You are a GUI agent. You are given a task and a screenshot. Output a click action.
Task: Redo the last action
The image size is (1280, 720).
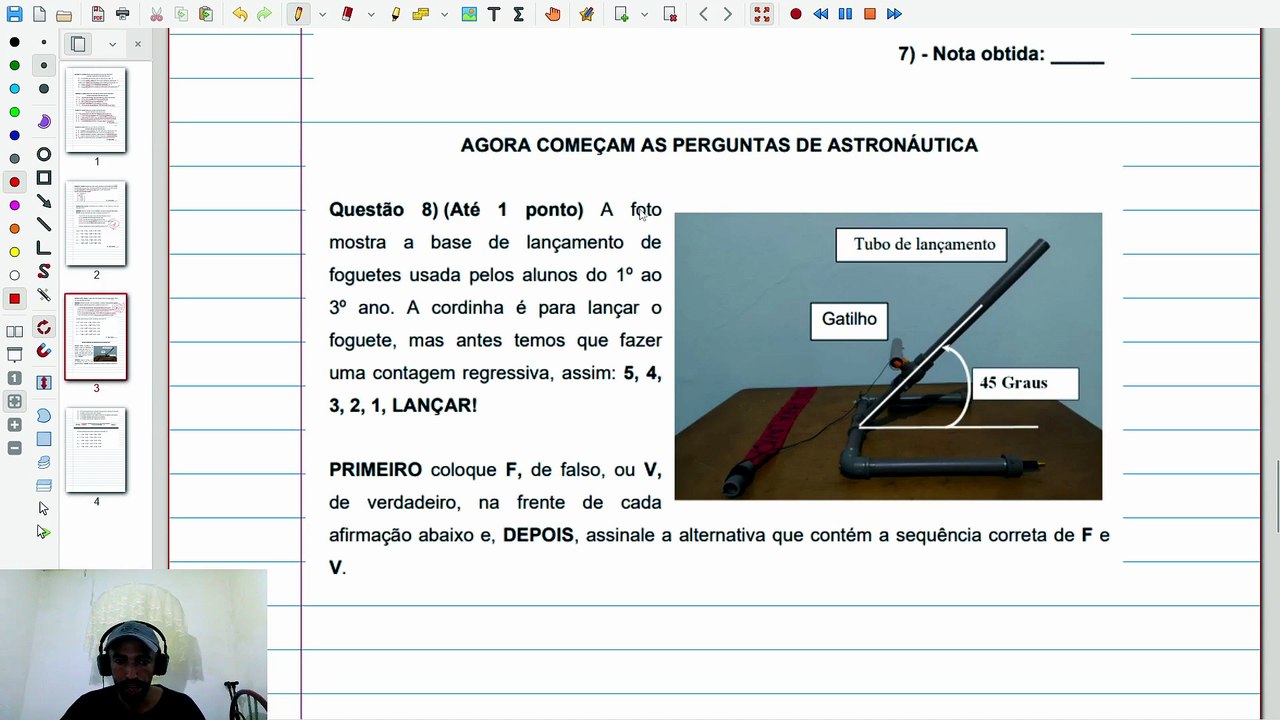pyautogui.click(x=264, y=14)
